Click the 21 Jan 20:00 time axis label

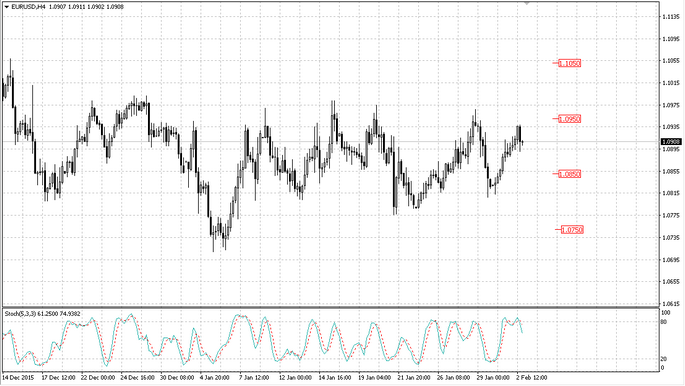point(413,377)
